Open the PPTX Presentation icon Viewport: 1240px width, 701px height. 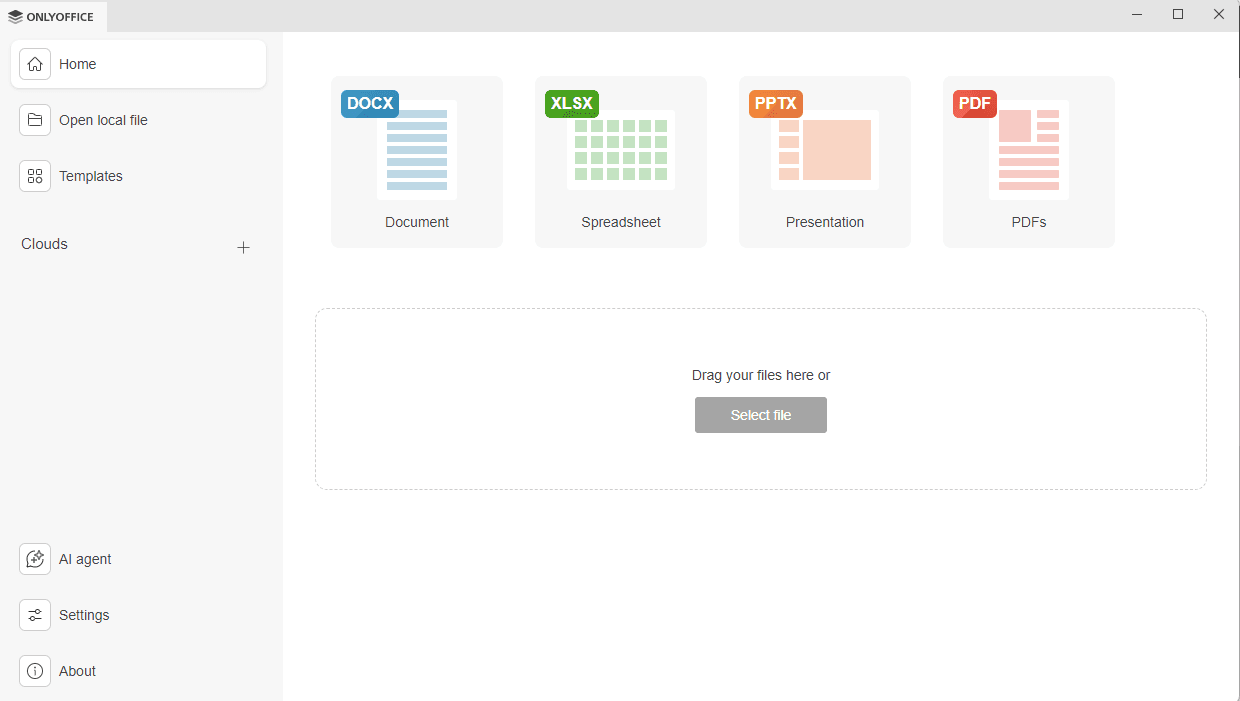[x=824, y=149]
